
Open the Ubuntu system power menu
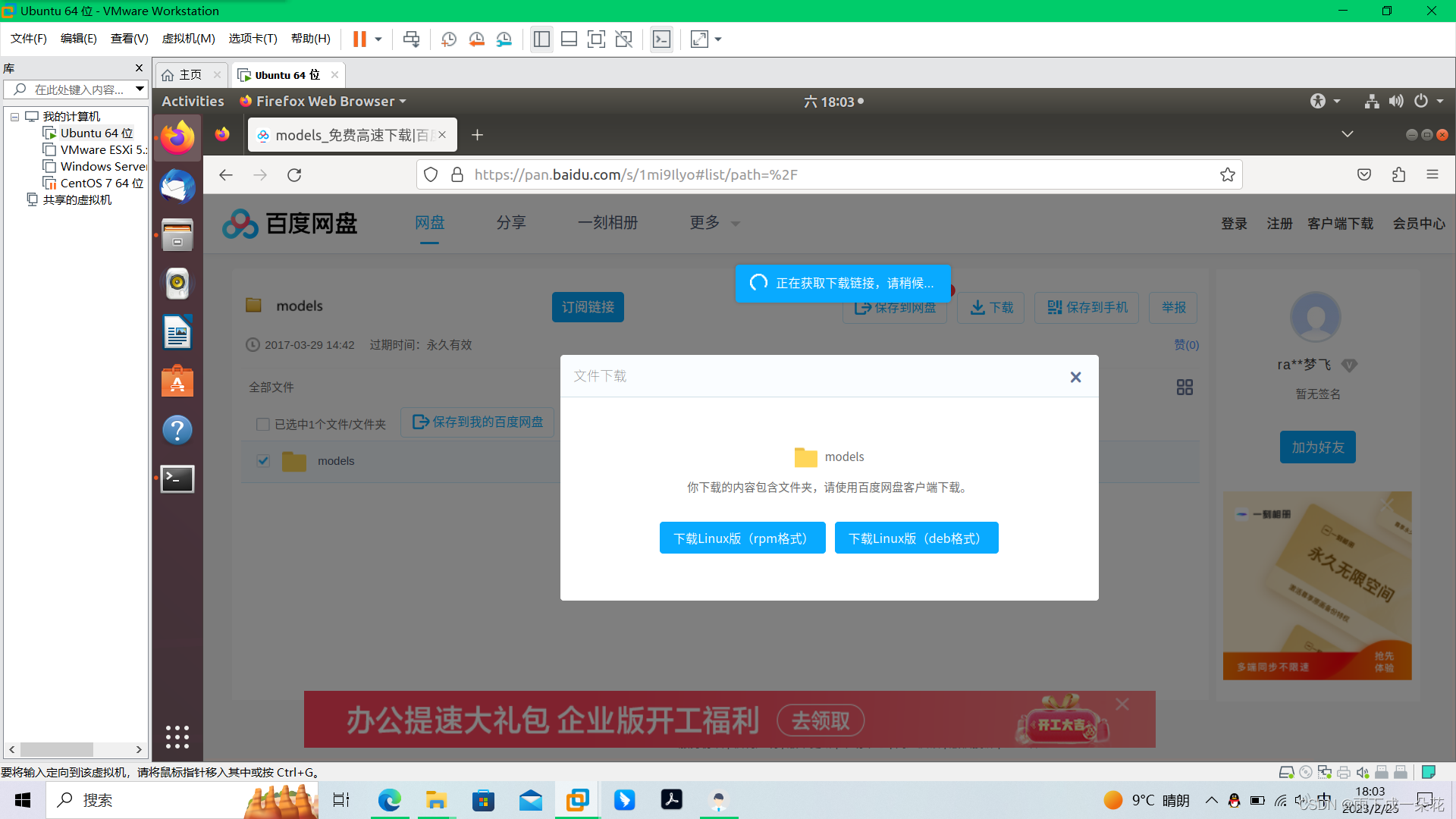tap(1427, 101)
